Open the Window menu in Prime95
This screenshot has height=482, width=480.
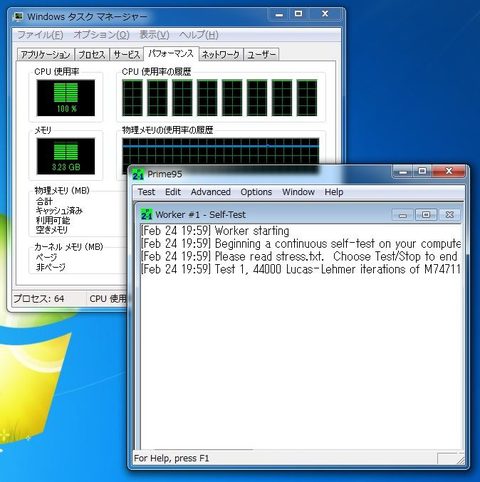[298, 192]
